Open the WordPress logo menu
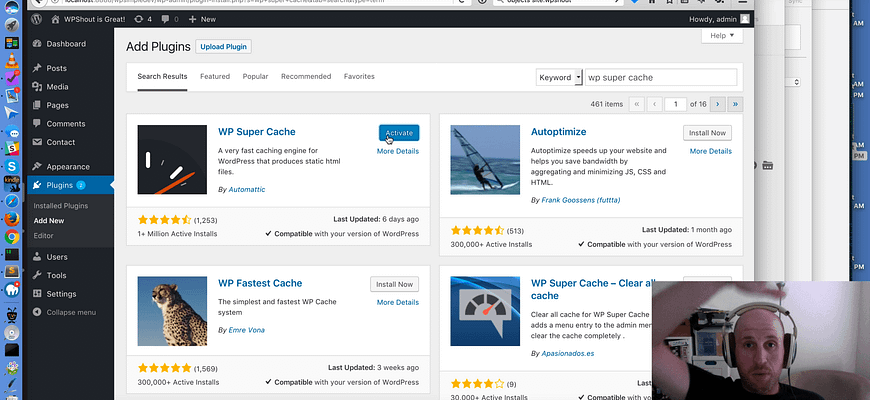 37,19
